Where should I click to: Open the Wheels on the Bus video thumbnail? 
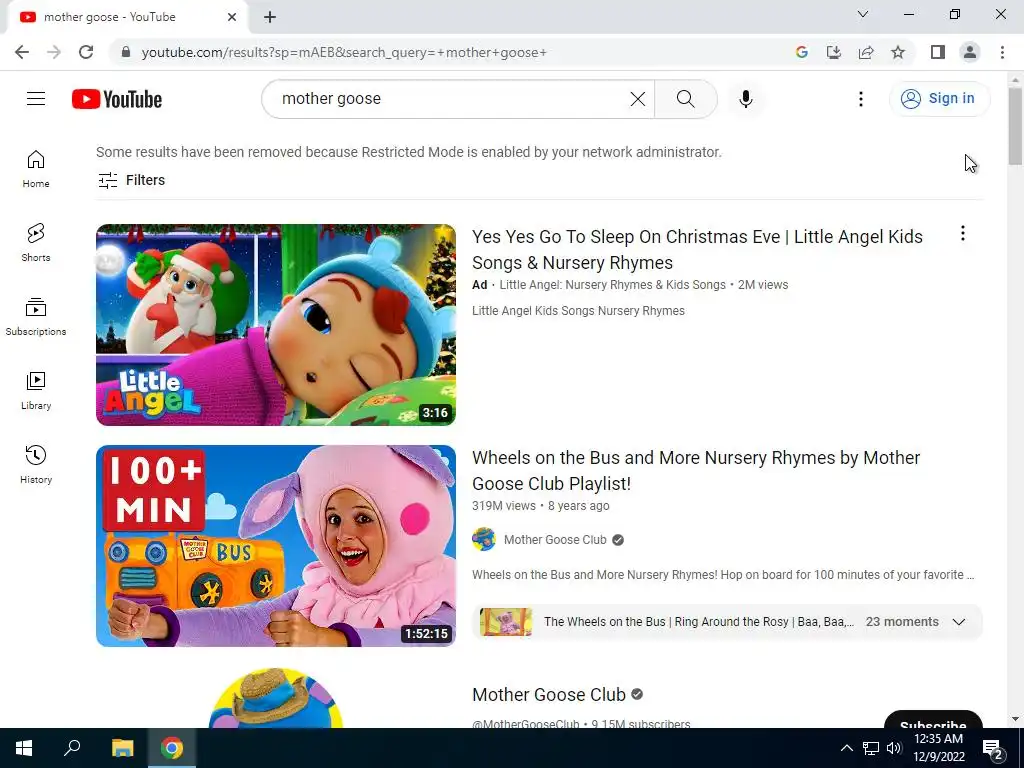pos(276,546)
